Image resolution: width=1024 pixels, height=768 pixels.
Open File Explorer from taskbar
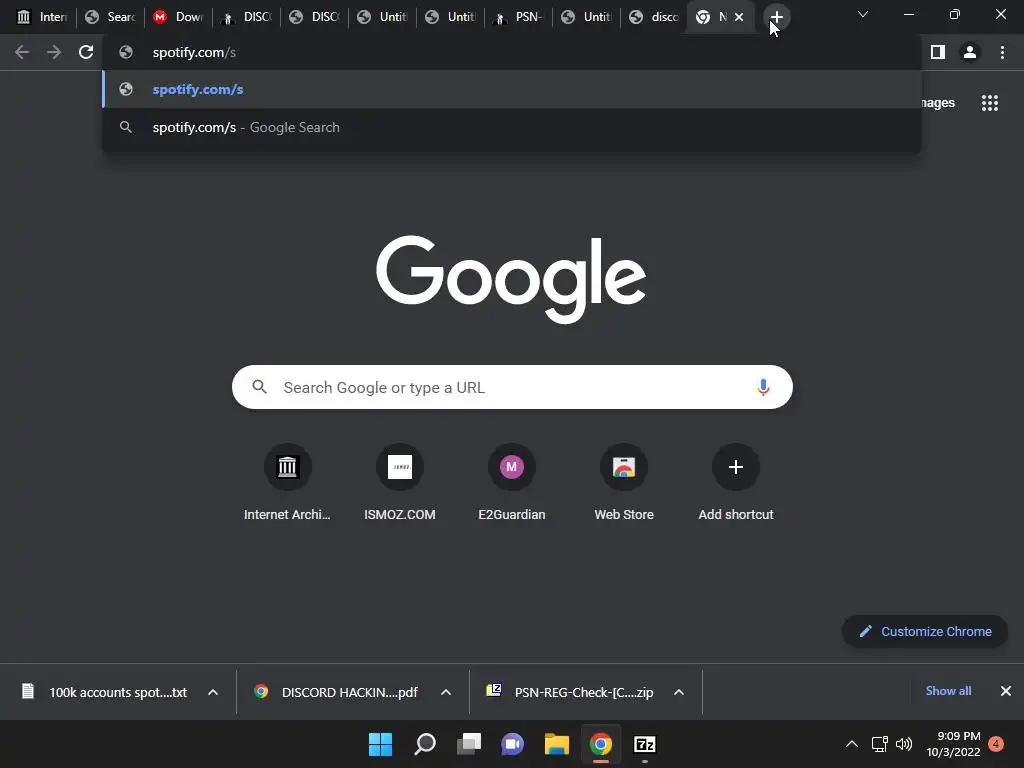tap(557, 744)
